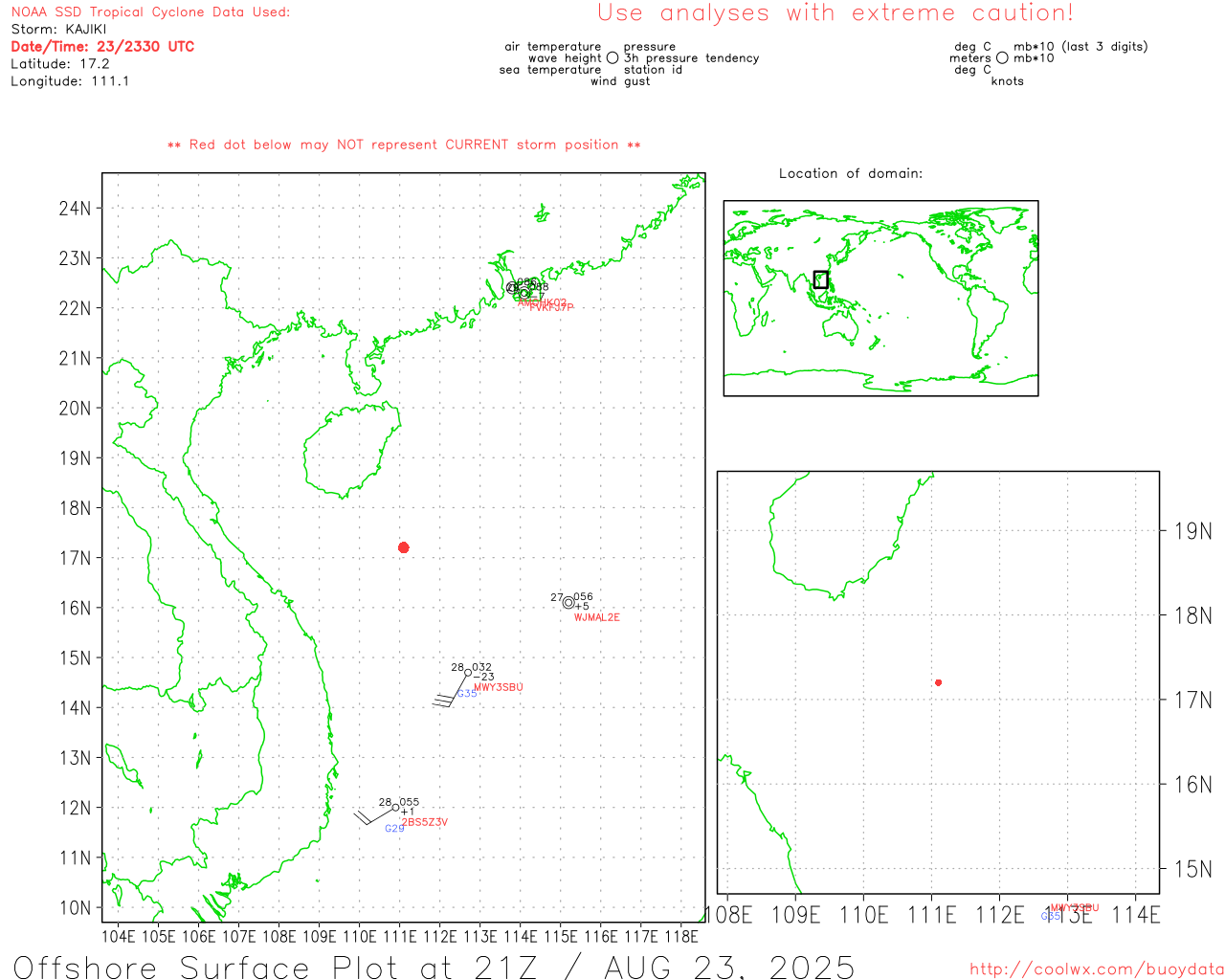Click the black domain box on world map
Screen dimensions: 1225x980
[821, 279]
